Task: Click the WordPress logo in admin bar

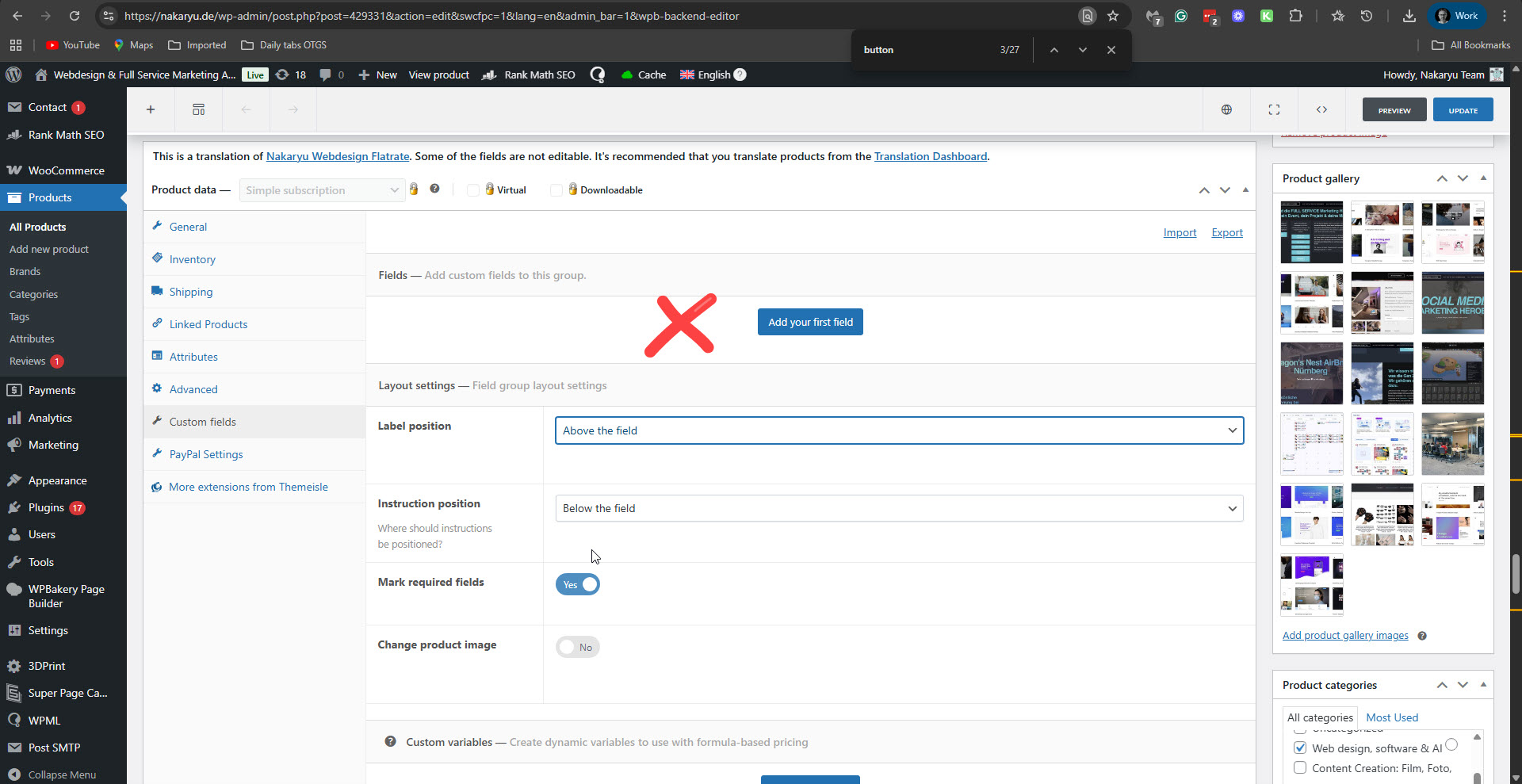Action: (x=13, y=75)
